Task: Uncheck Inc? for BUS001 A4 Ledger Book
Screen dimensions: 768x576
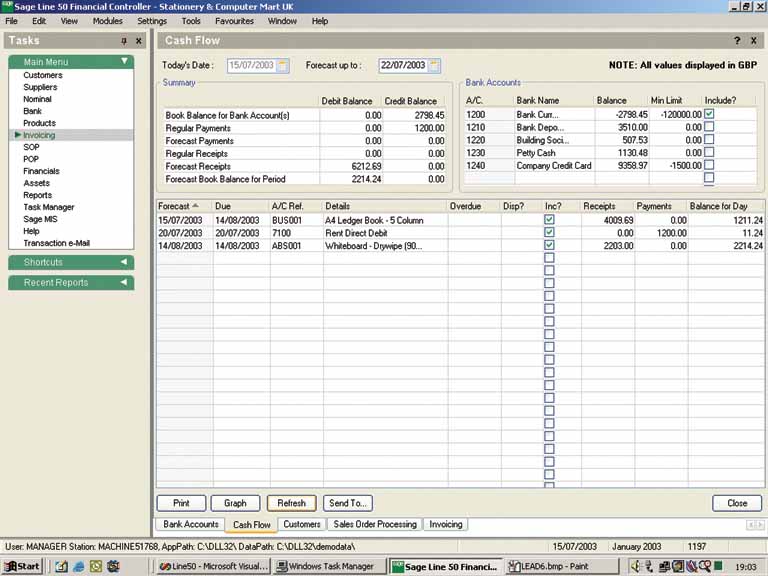Action: click(549, 219)
